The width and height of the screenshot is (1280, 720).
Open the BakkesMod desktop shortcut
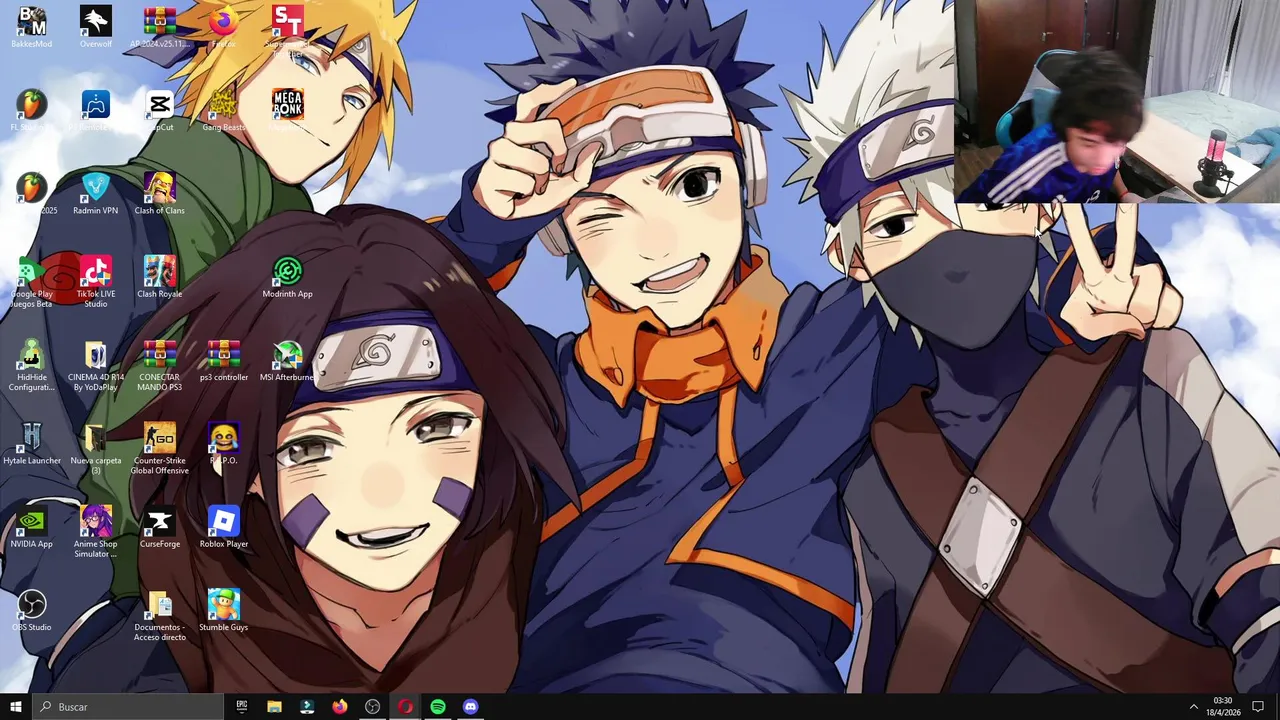coord(32,27)
